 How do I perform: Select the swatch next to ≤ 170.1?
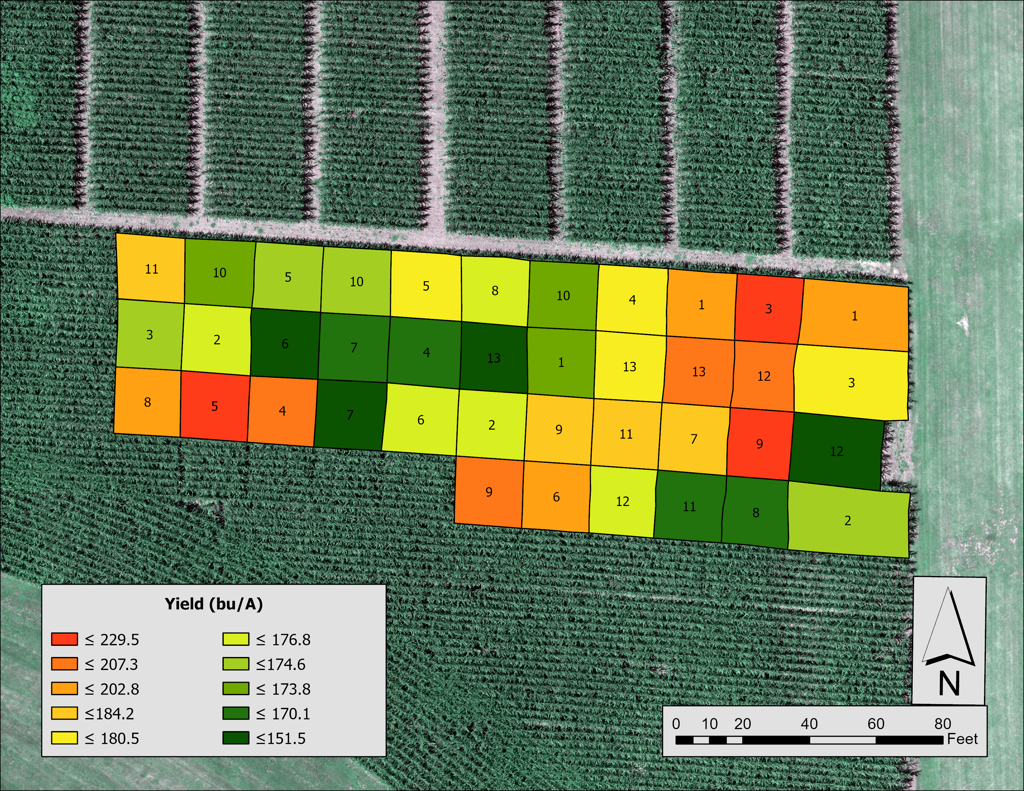[x=236, y=713]
